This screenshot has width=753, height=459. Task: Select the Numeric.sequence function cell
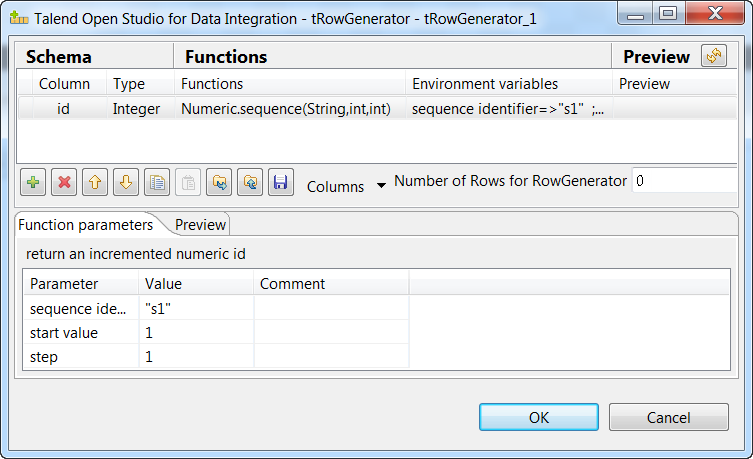pyautogui.click(x=285, y=109)
